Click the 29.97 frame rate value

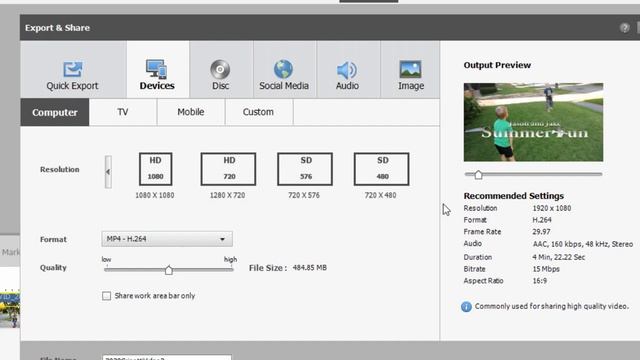(x=541, y=231)
